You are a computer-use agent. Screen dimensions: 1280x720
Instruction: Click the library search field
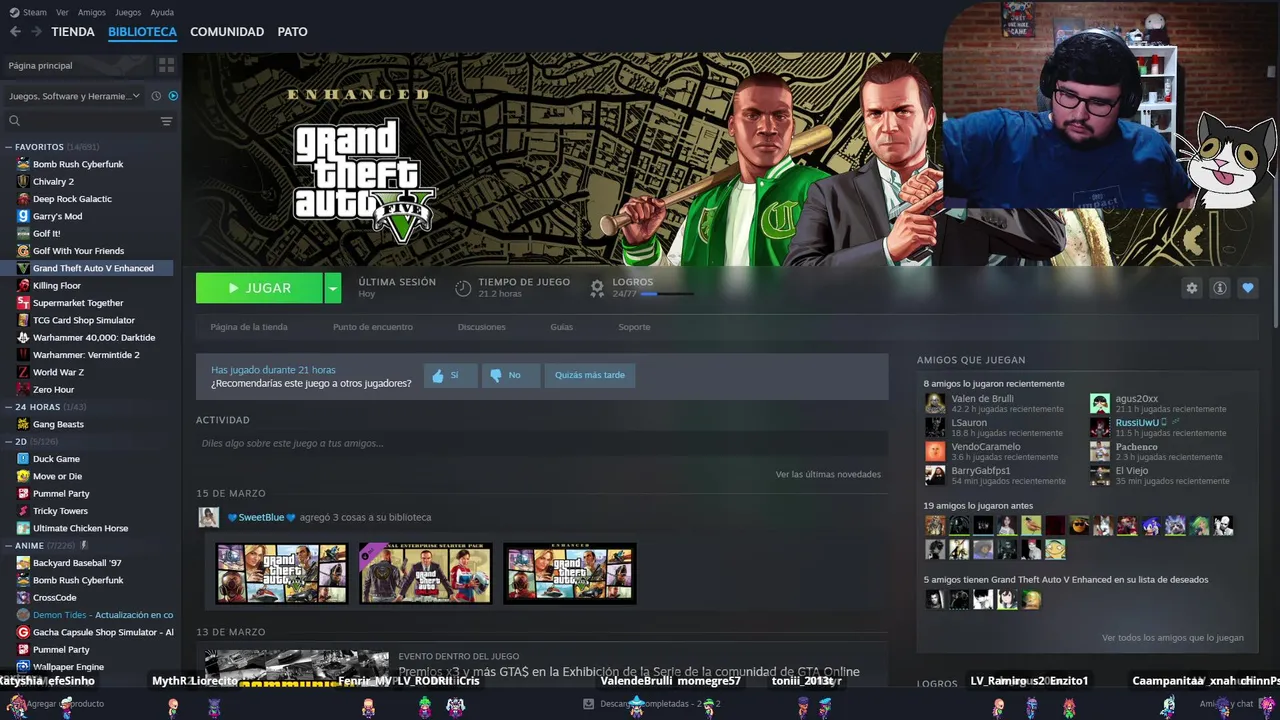coord(80,121)
